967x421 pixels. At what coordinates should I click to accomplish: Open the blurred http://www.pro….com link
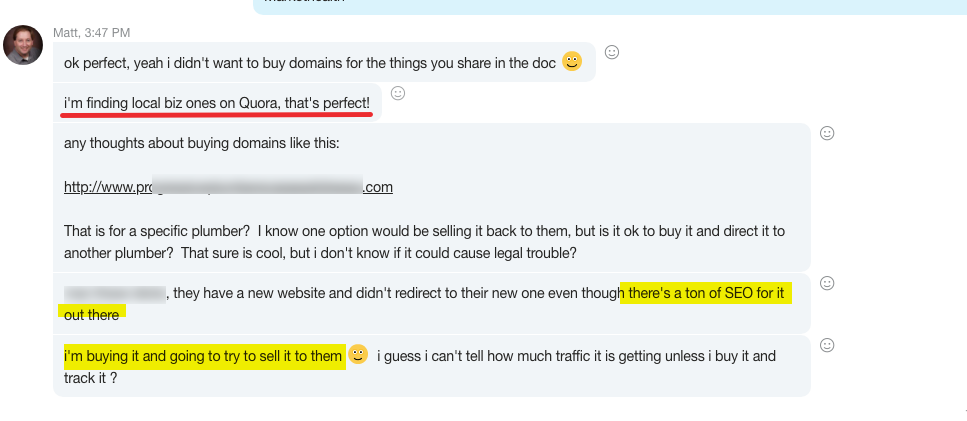pyautogui.click(x=228, y=186)
